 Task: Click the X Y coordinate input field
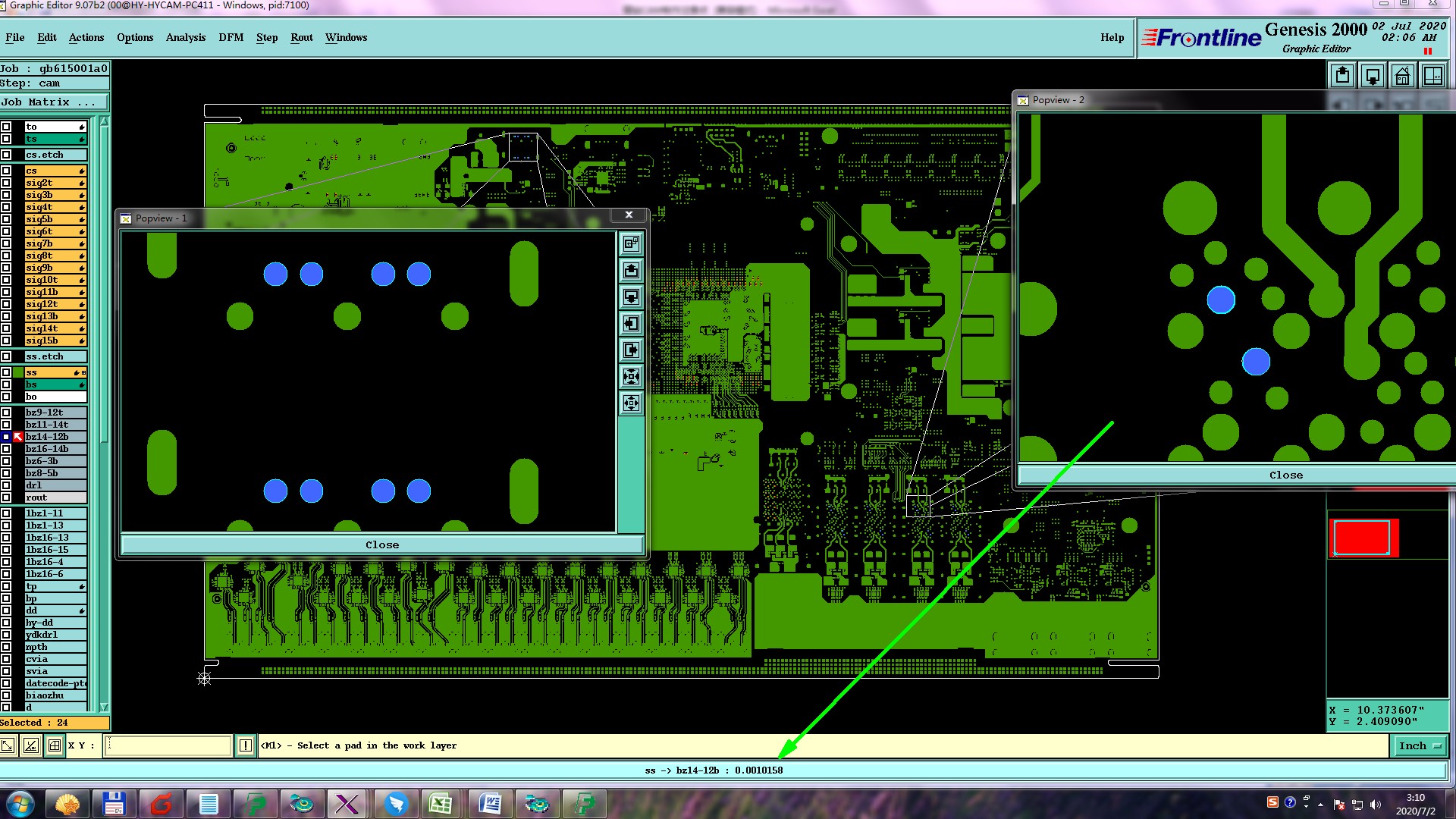coord(168,745)
